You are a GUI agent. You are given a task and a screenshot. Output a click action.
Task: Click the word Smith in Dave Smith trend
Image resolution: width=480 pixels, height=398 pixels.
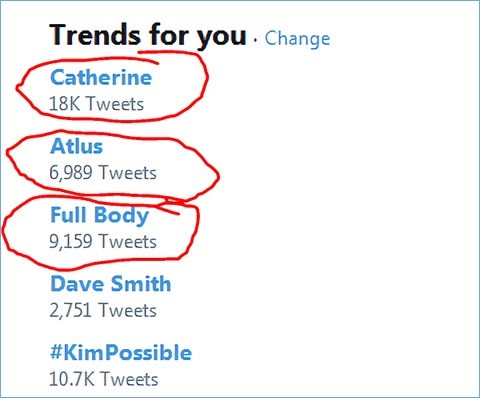click(x=141, y=284)
